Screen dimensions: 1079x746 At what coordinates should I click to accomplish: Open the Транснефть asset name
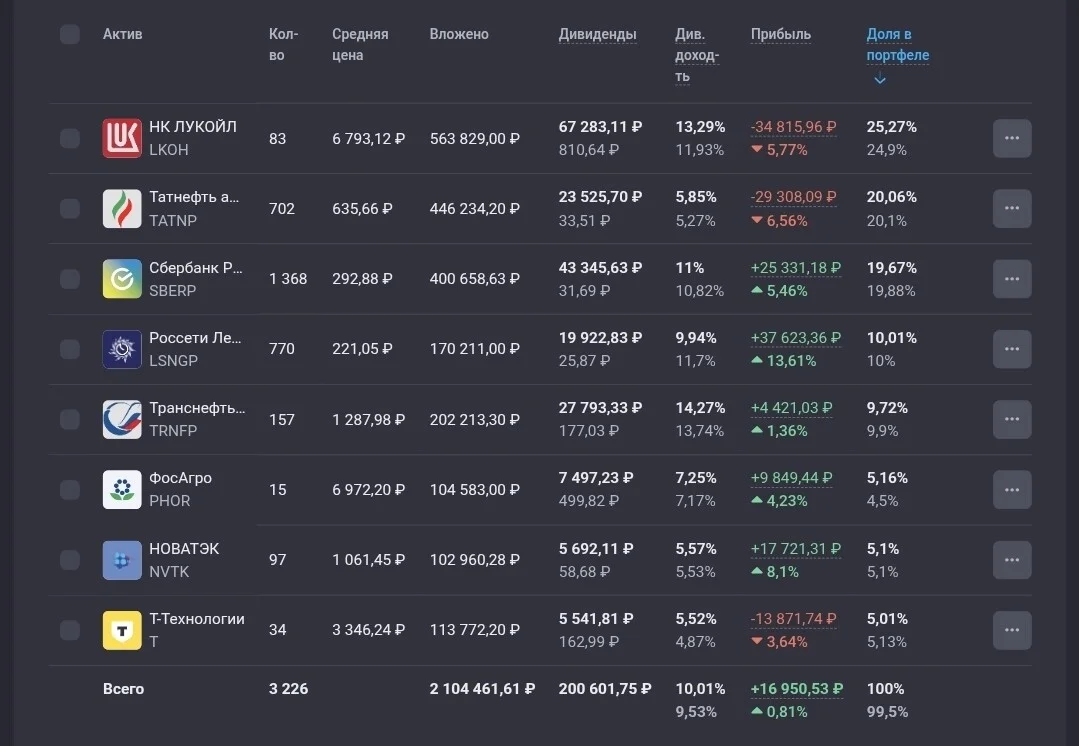[197, 408]
